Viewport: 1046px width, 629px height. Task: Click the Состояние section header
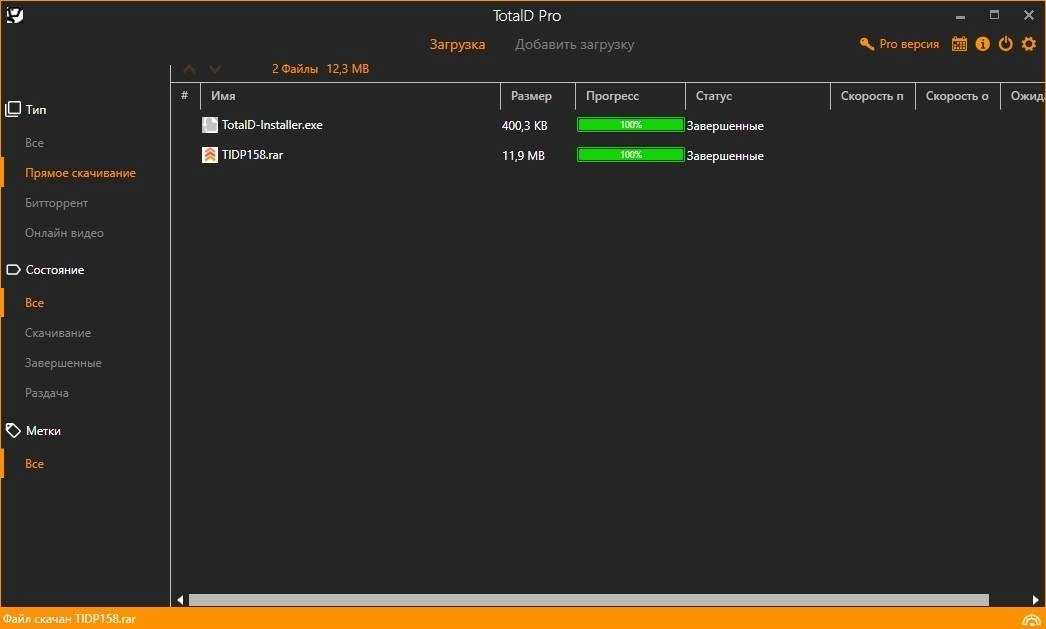[x=55, y=269]
